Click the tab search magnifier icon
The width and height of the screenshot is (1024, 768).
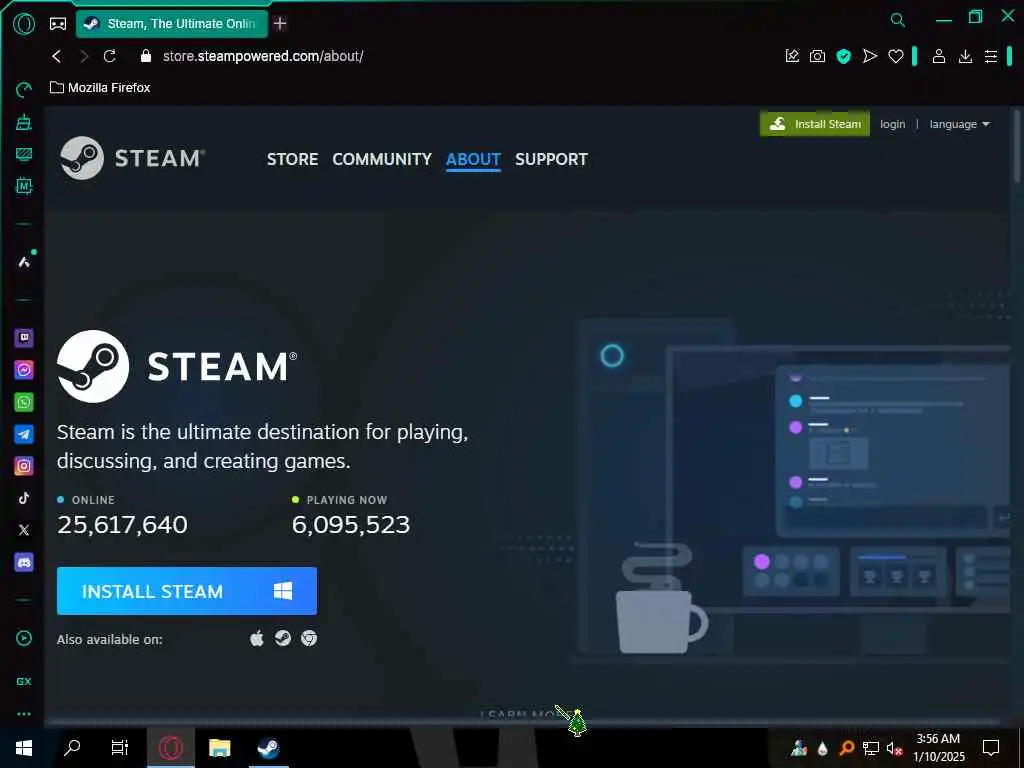tap(898, 20)
